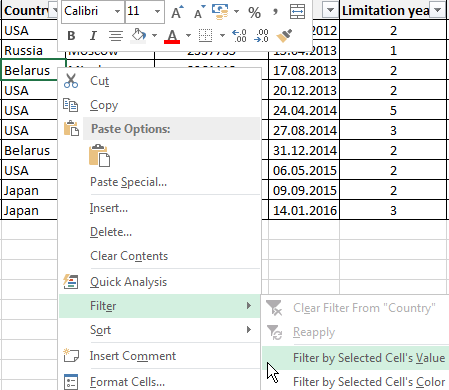Screen dimensions: 449x390
Task: Click the scissors Cut icon
Action: click(71, 81)
